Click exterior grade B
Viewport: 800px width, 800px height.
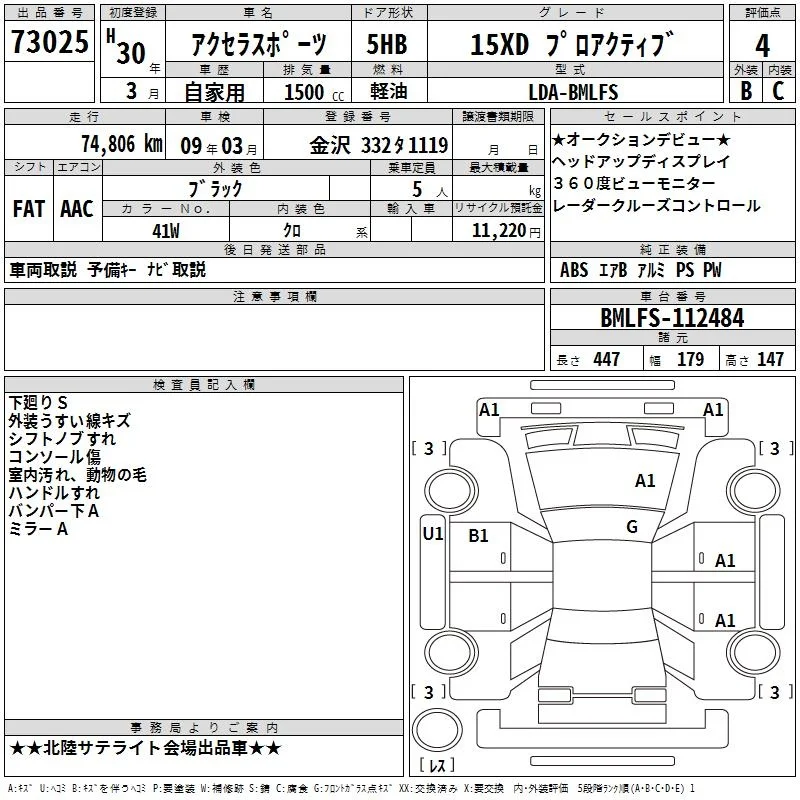pos(746,91)
